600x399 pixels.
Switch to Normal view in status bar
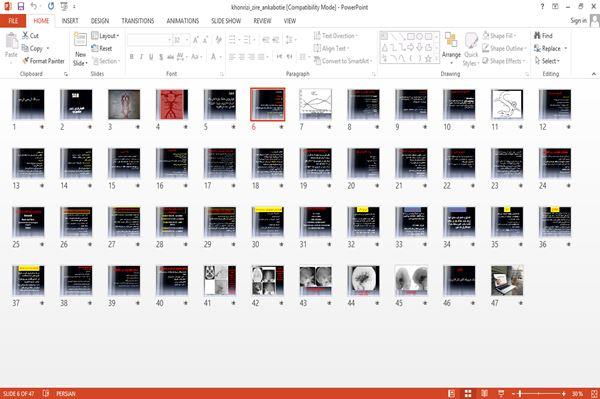[x=452, y=393]
